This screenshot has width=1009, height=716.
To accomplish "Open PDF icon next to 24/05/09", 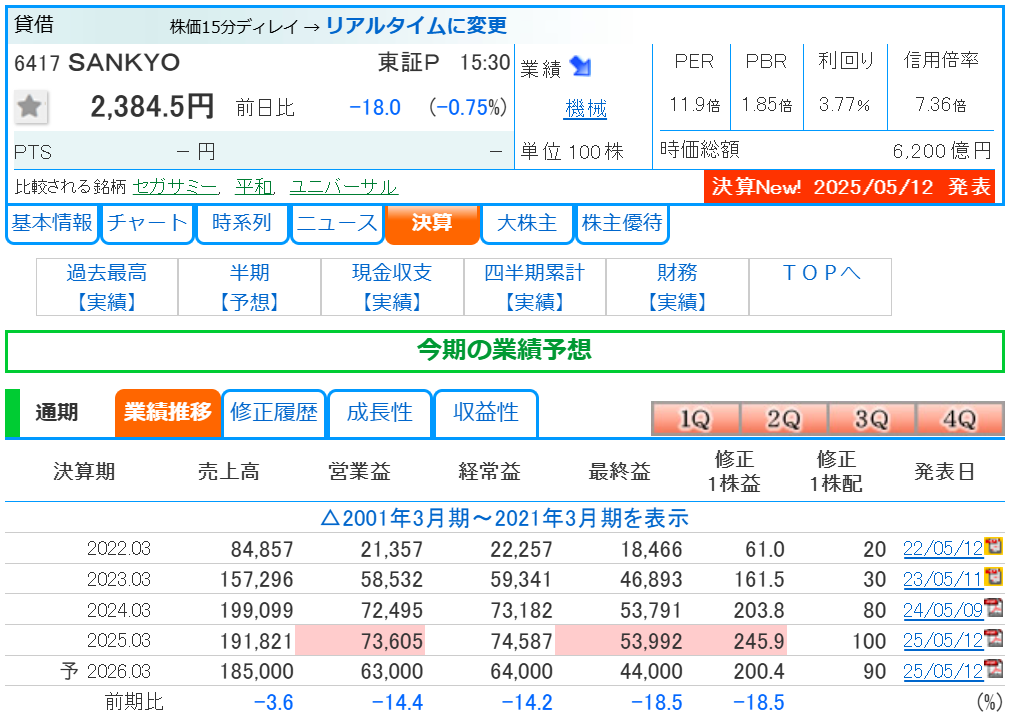I will (994, 608).
